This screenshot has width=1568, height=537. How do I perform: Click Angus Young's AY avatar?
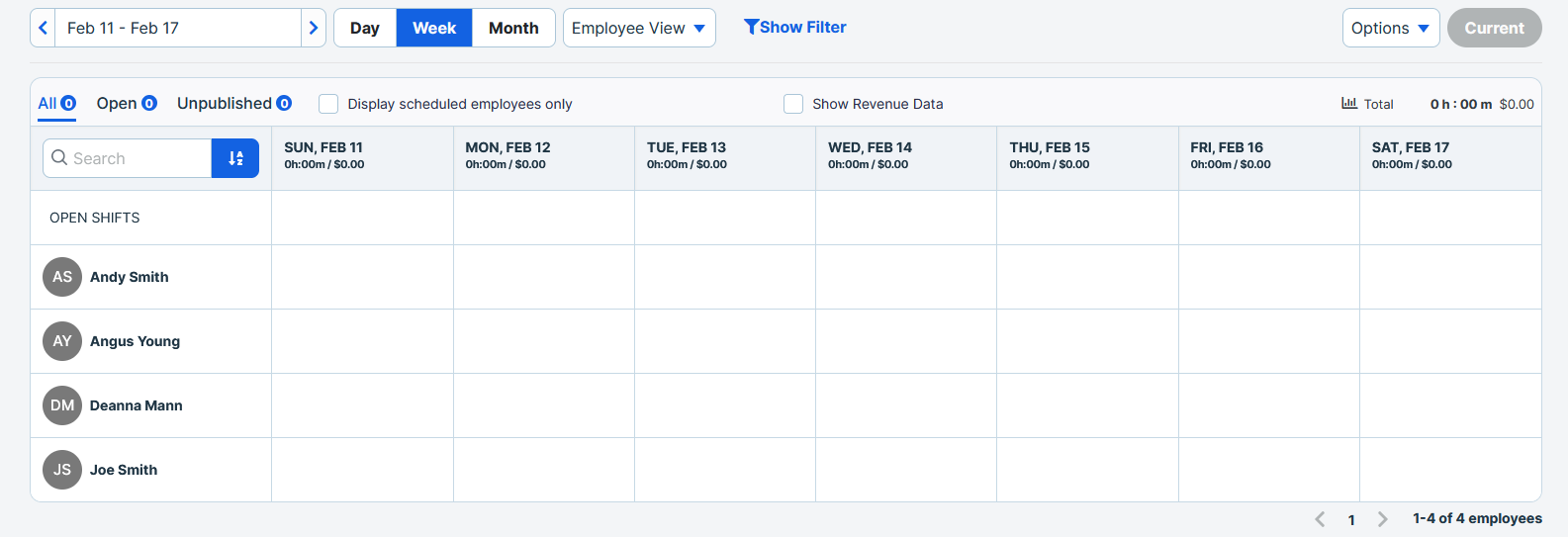coord(62,341)
